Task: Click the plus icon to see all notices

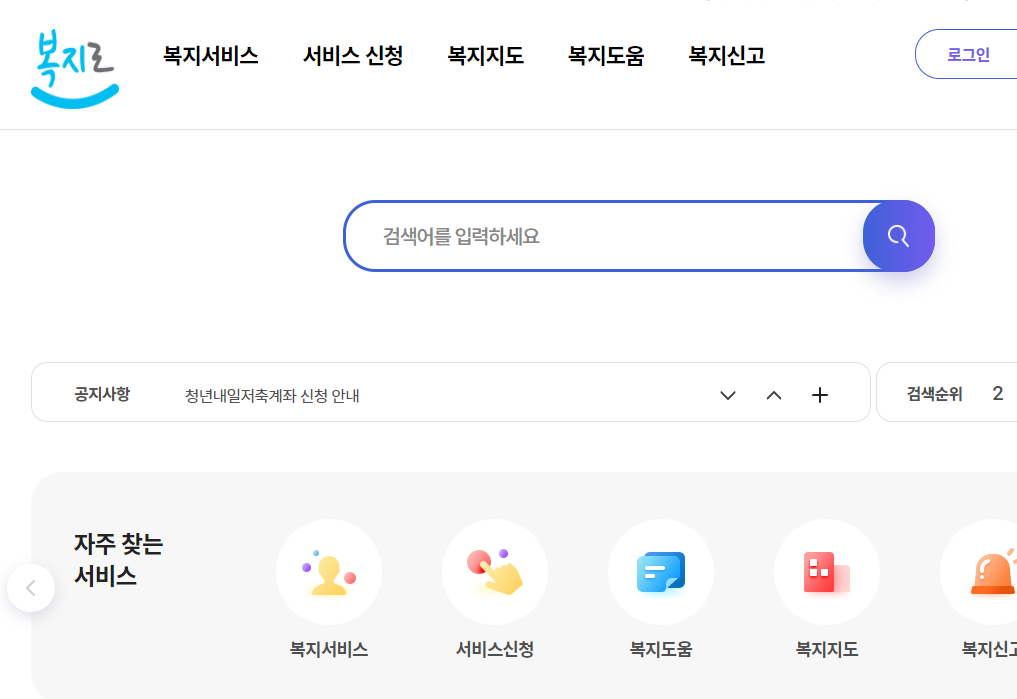Action: [819, 395]
